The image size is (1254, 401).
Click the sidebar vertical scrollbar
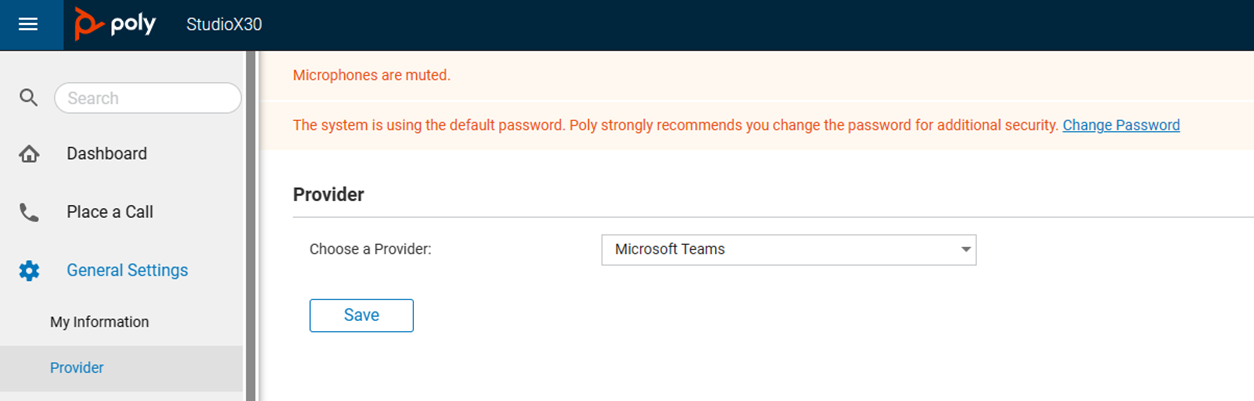(252, 220)
